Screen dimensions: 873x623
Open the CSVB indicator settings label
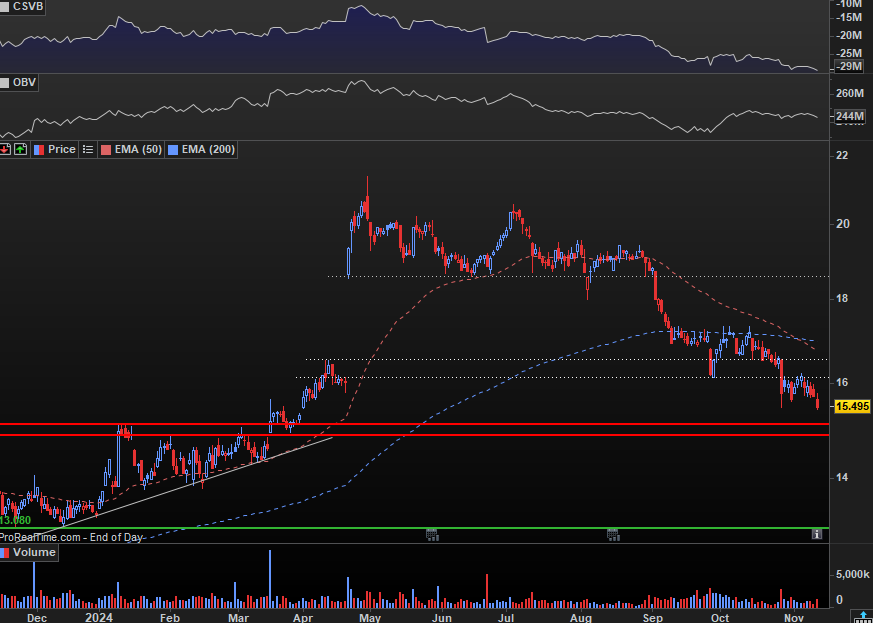[26, 5]
